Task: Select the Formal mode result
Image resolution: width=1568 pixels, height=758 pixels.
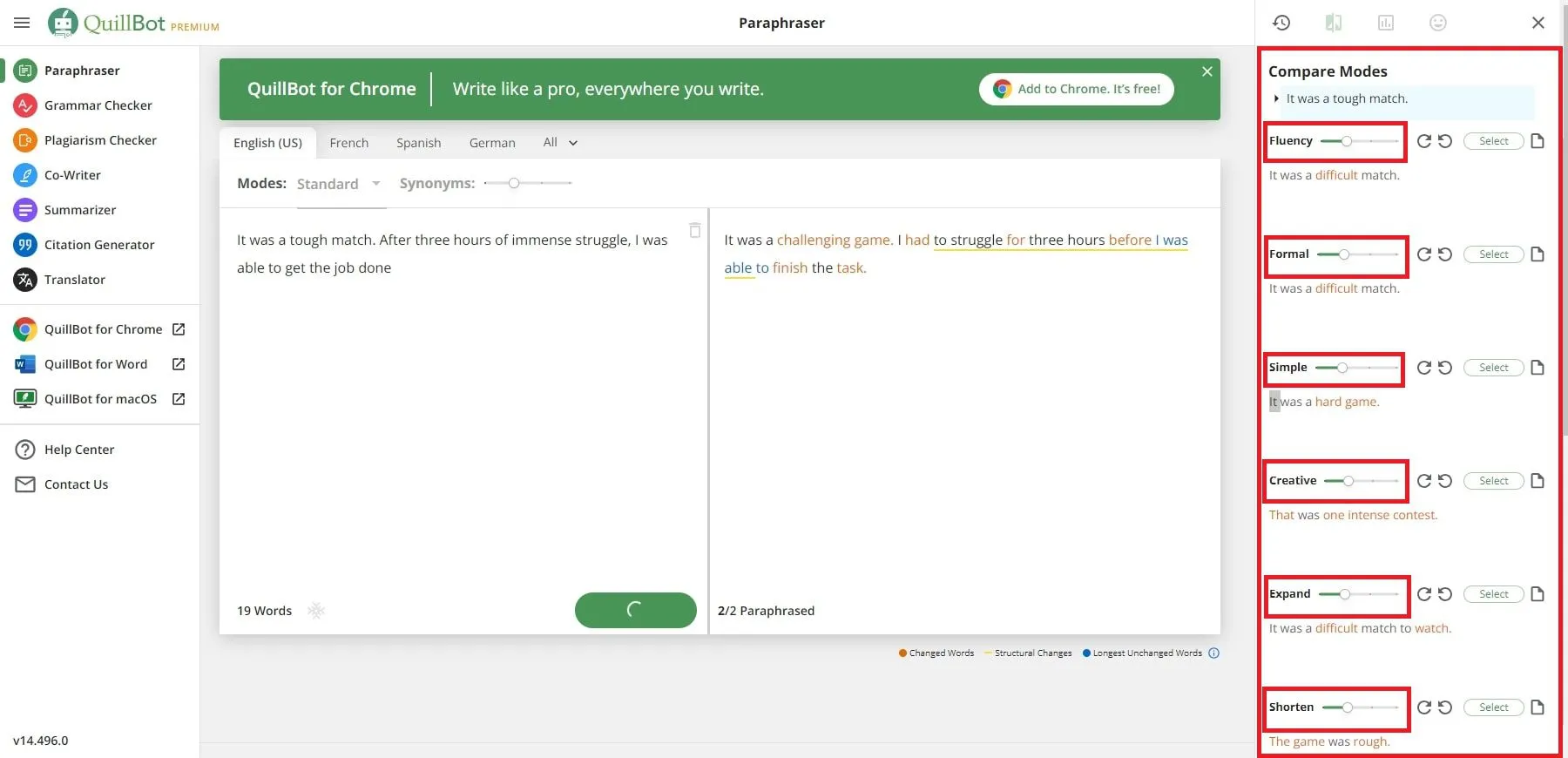Action: 1493,254
